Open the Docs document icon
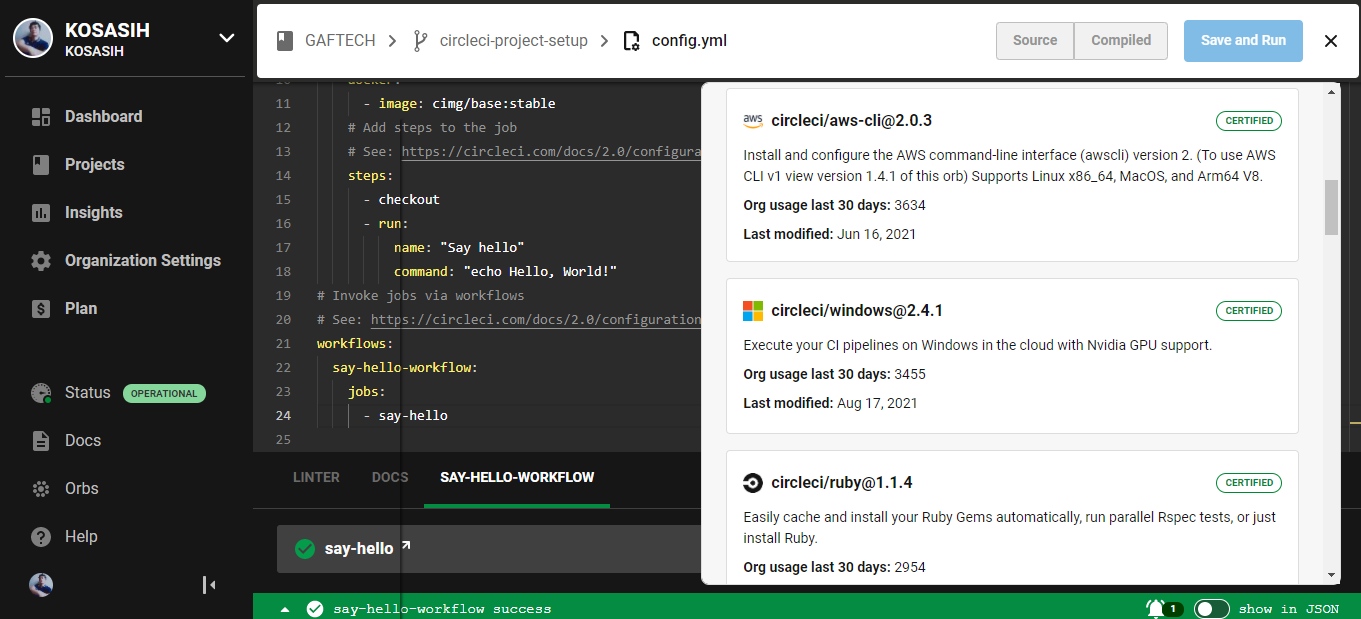The width and height of the screenshot is (1361, 619). [x=41, y=441]
